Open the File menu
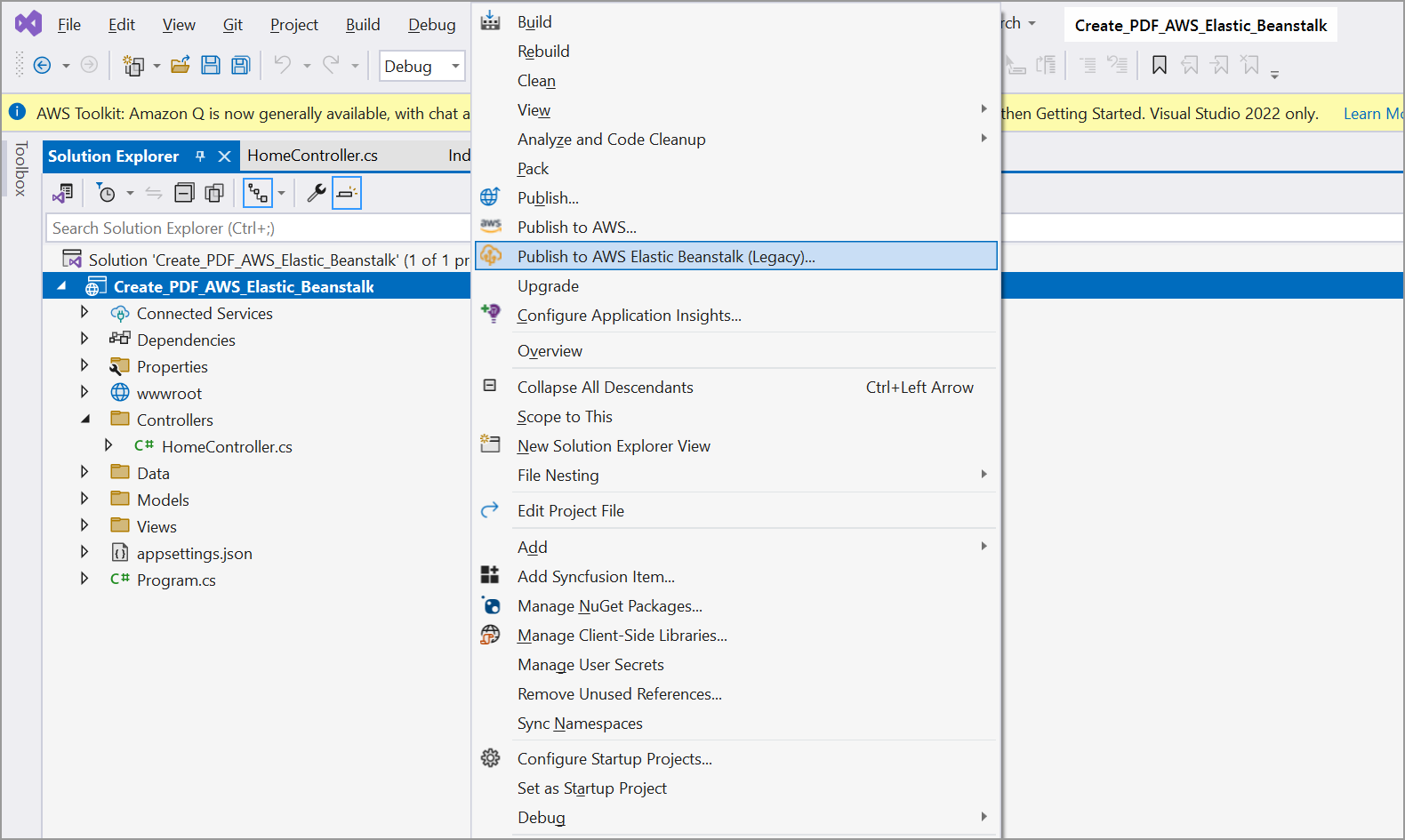 (x=69, y=25)
